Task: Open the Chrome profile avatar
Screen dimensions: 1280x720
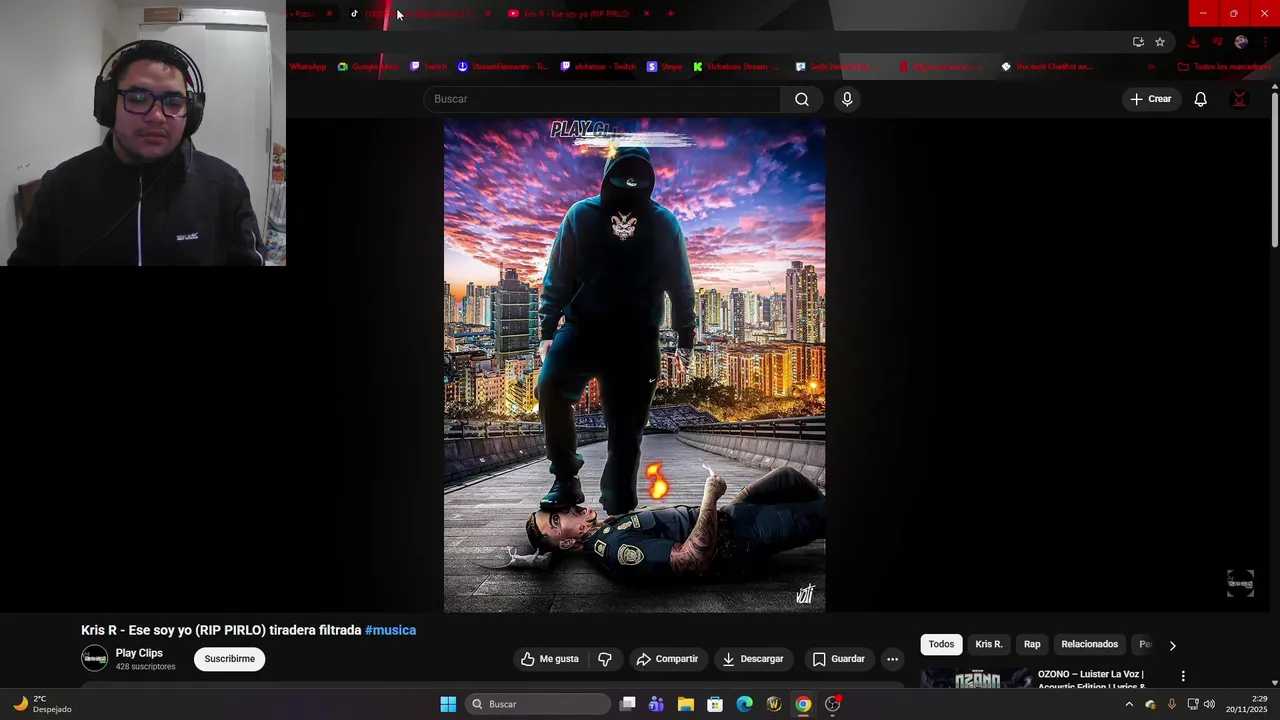Action: point(1241,42)
